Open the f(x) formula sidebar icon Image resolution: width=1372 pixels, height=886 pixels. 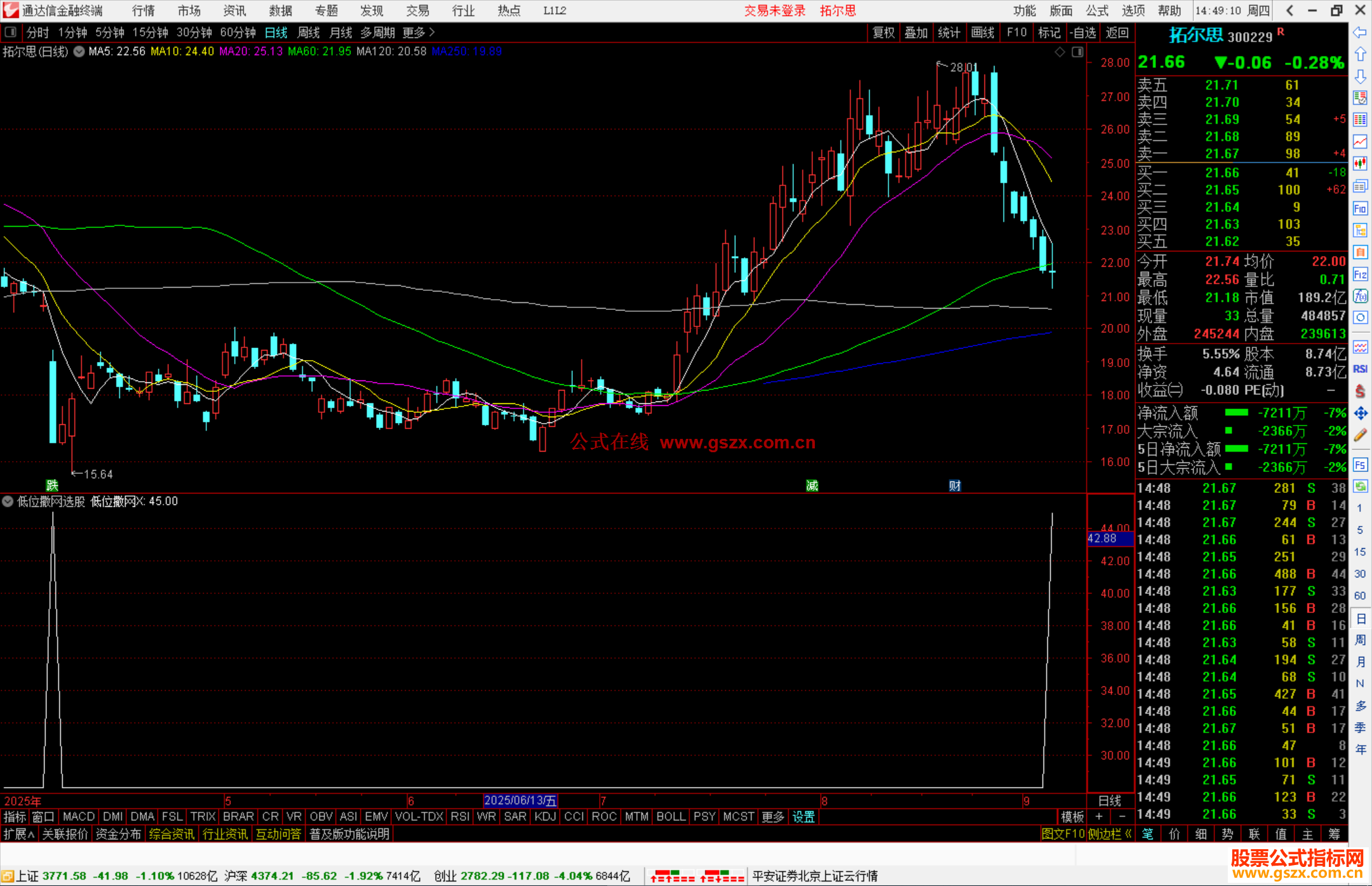coord(1360,296)
